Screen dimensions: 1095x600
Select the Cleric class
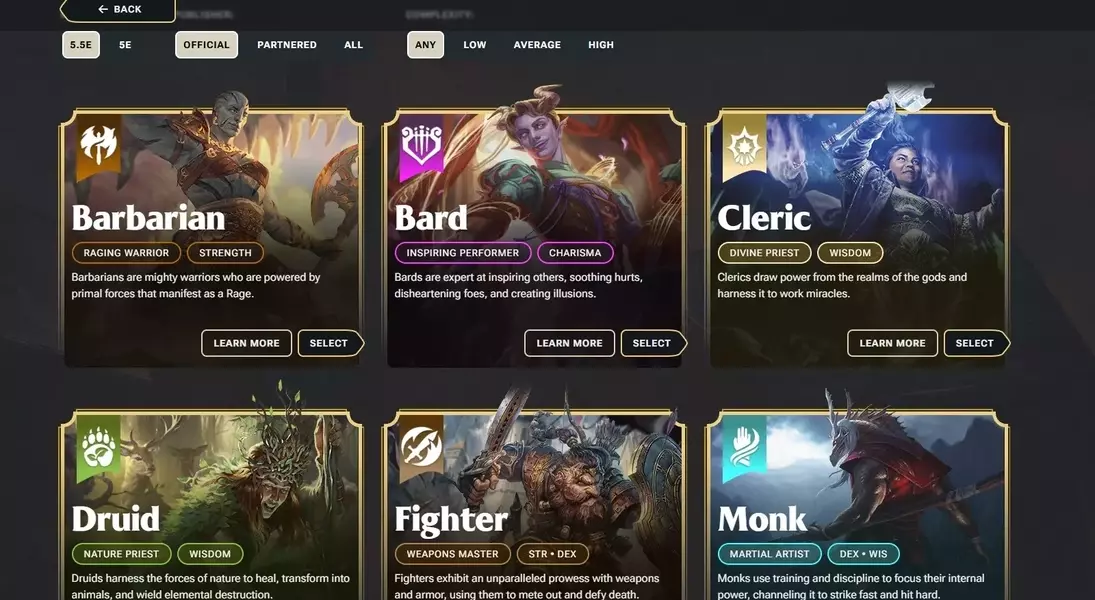click(x=976, y=343)
